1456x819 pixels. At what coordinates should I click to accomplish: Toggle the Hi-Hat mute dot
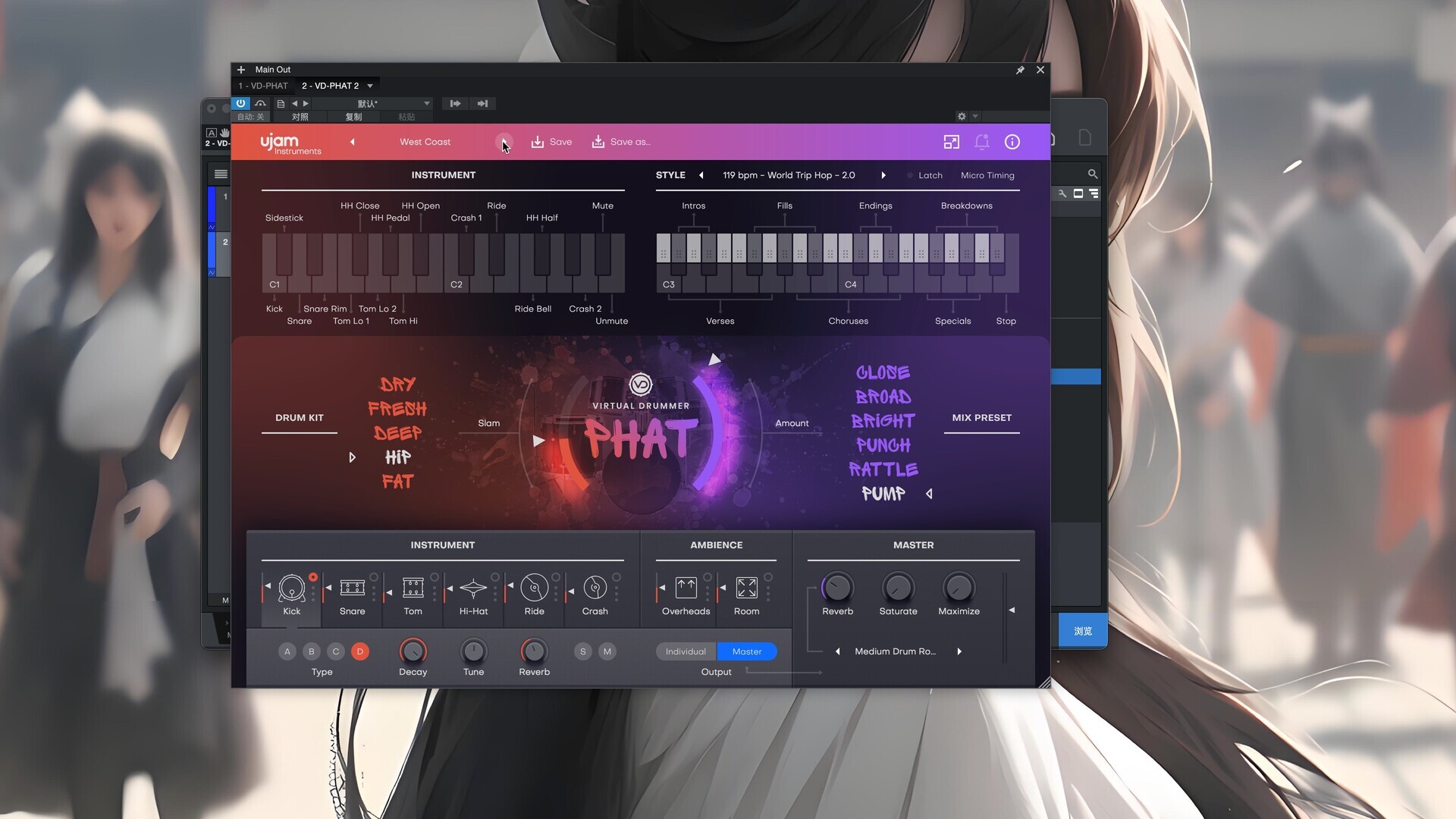point(495,577)
